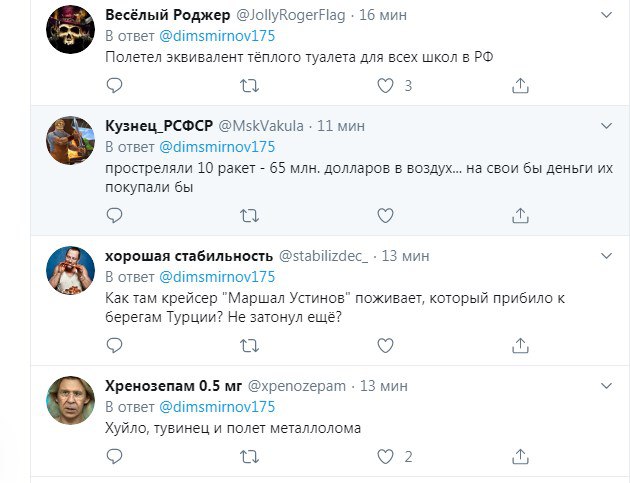
Task: Expand the Кузнец_РСФСР tweet options chevron
Action: 606,126
